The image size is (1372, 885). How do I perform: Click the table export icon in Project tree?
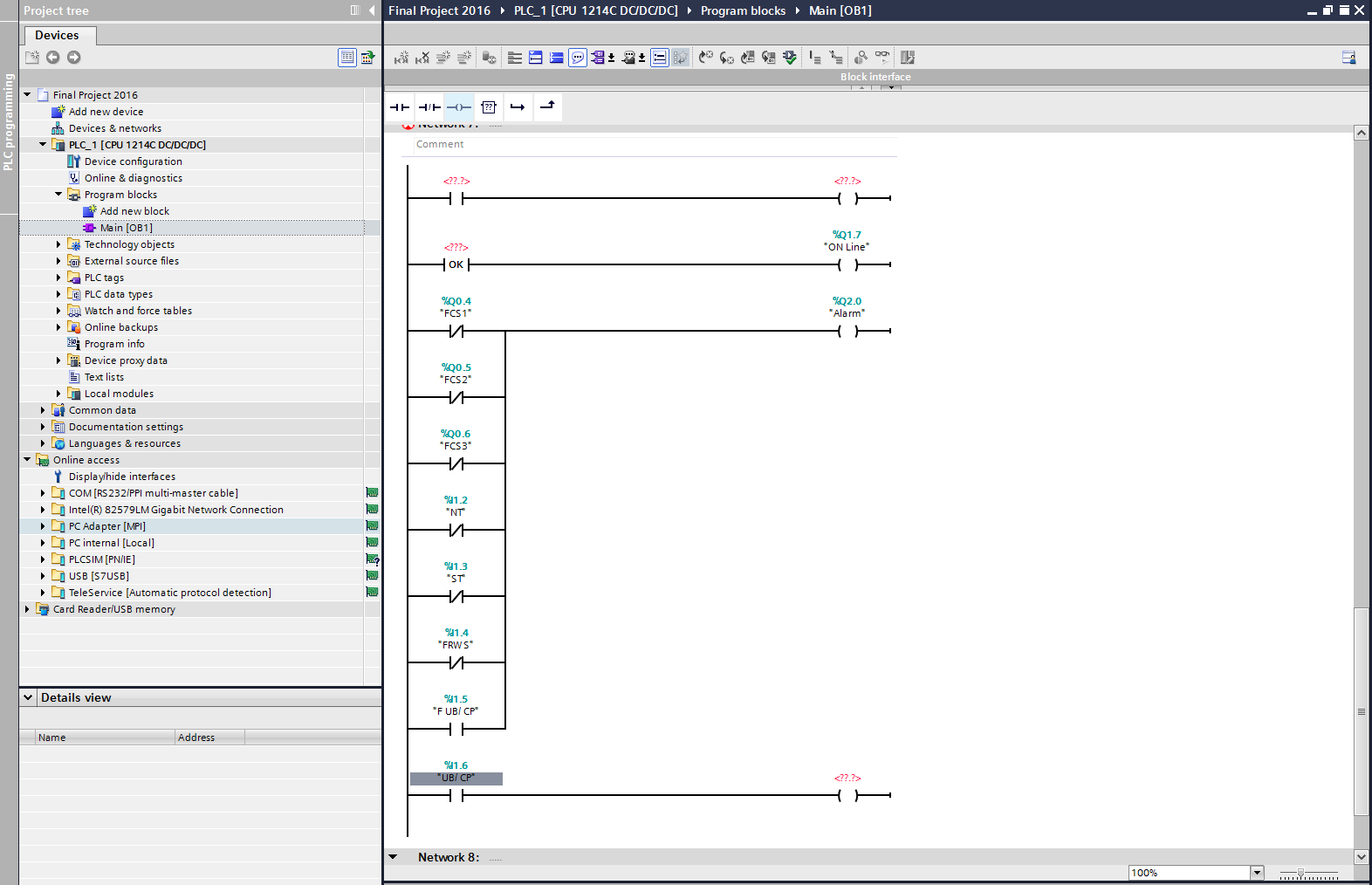pos(368,58)
